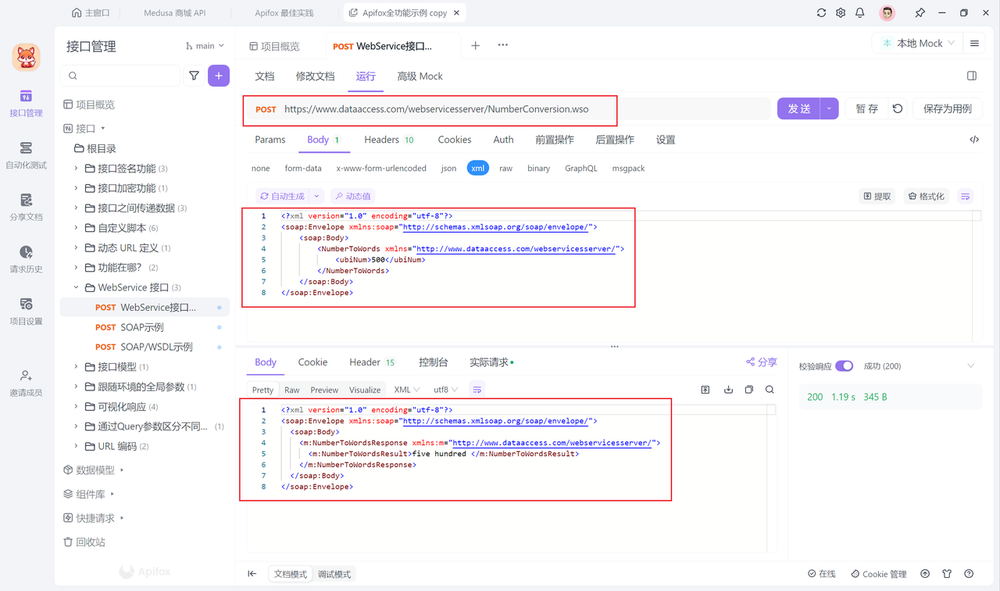
Task: Copy the response body content
Action: click(748, 389)
